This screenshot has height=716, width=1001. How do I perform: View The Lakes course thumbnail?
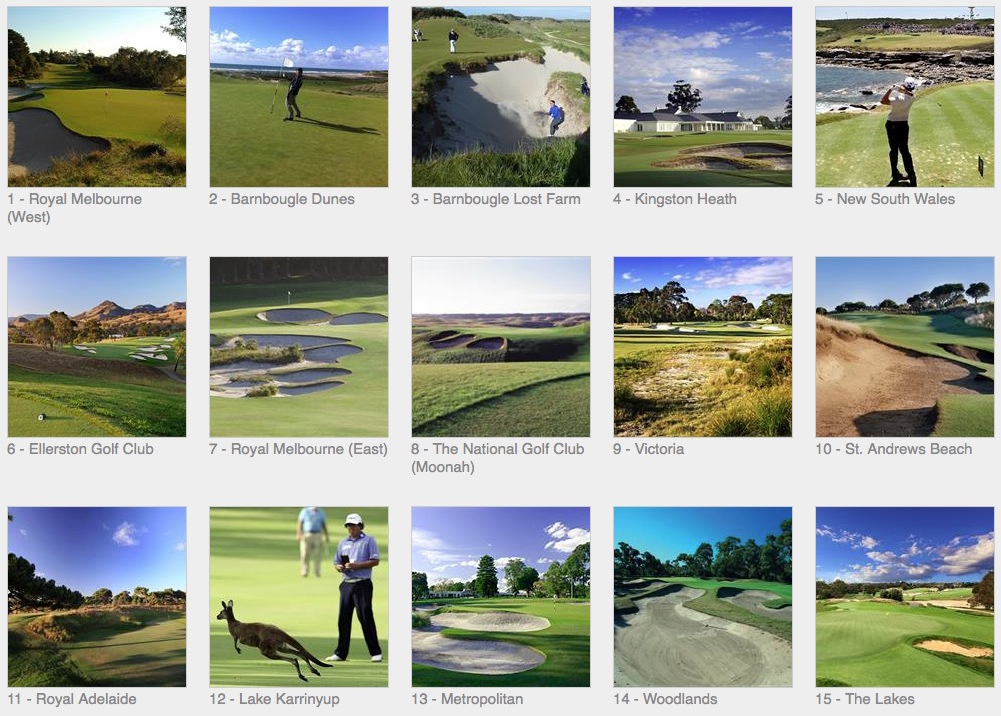(x=905, y=597)
